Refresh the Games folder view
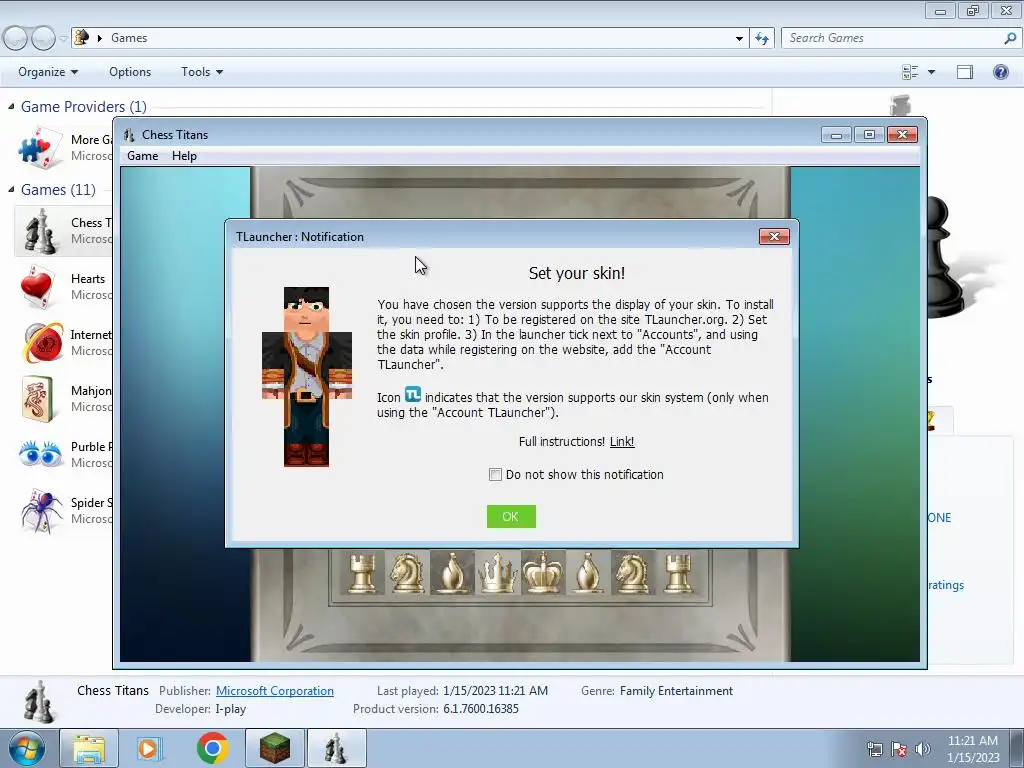 (761, 39)
